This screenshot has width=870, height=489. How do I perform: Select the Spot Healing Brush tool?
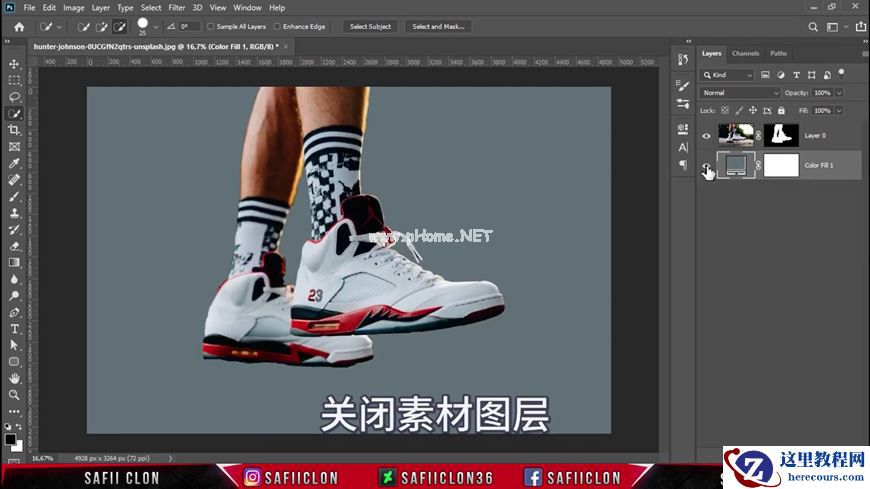(14, 180)
